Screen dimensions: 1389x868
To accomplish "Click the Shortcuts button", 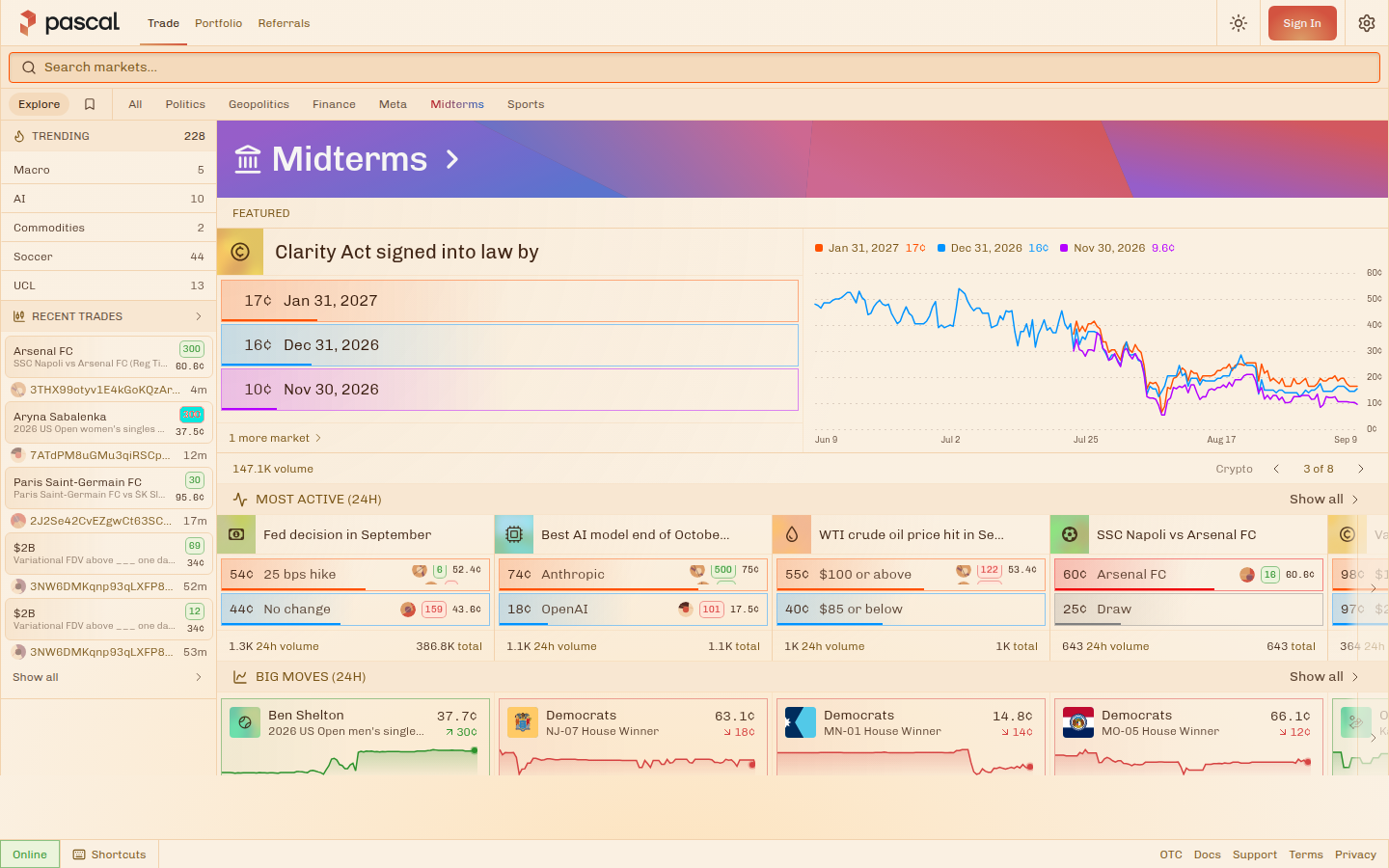I will (x=109, y=854).
